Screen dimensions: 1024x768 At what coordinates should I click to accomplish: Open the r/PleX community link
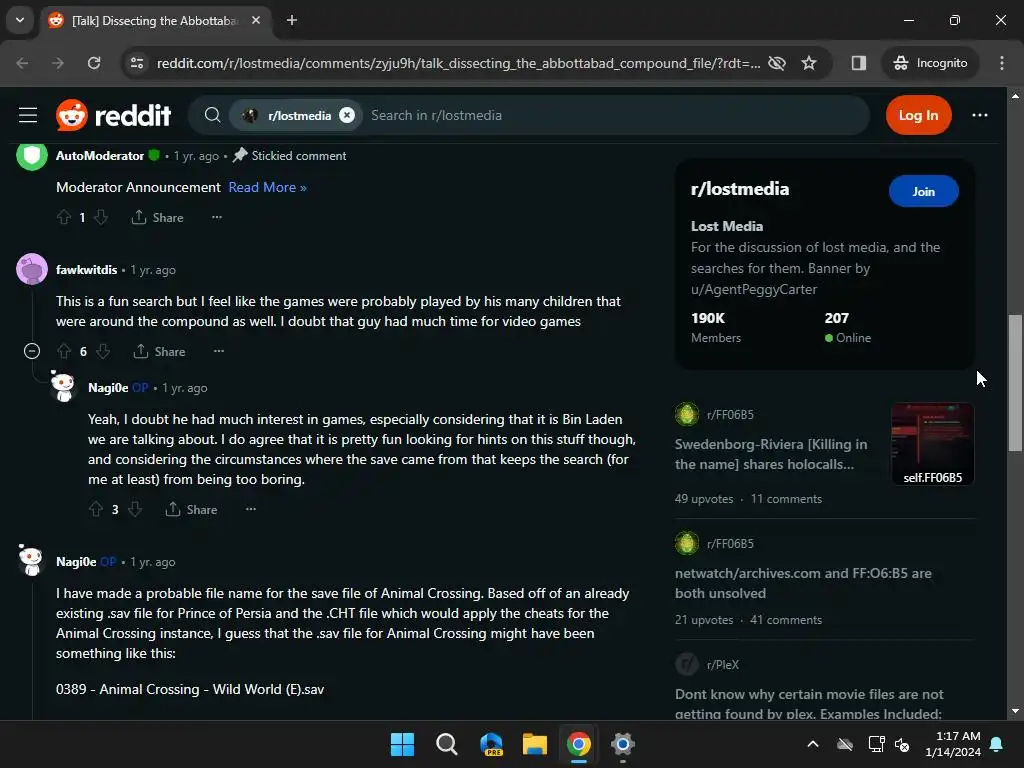722,665
